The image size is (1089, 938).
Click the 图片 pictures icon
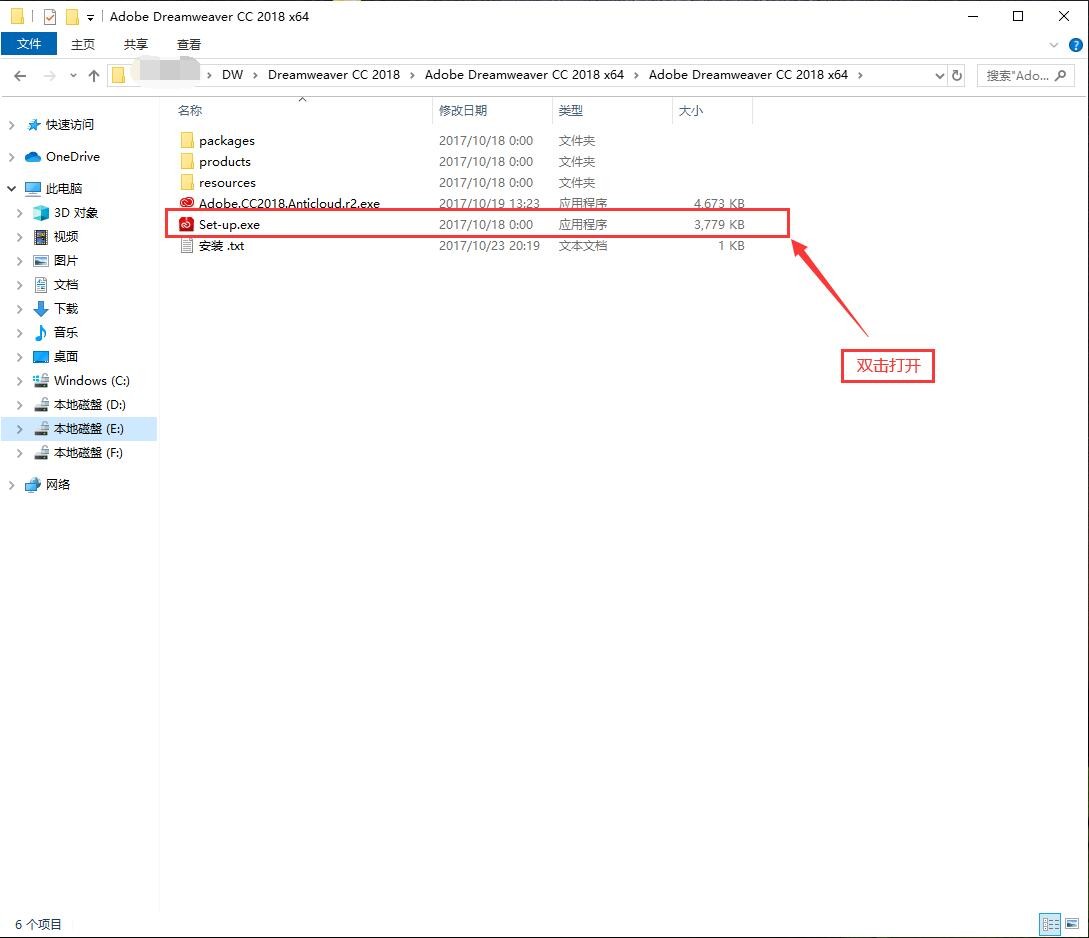(41, 260)
